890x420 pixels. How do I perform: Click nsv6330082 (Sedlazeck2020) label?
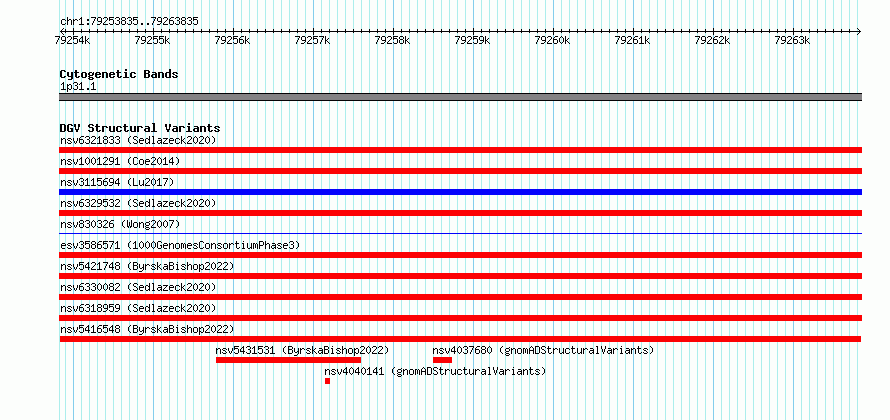(x=138, y=287)
